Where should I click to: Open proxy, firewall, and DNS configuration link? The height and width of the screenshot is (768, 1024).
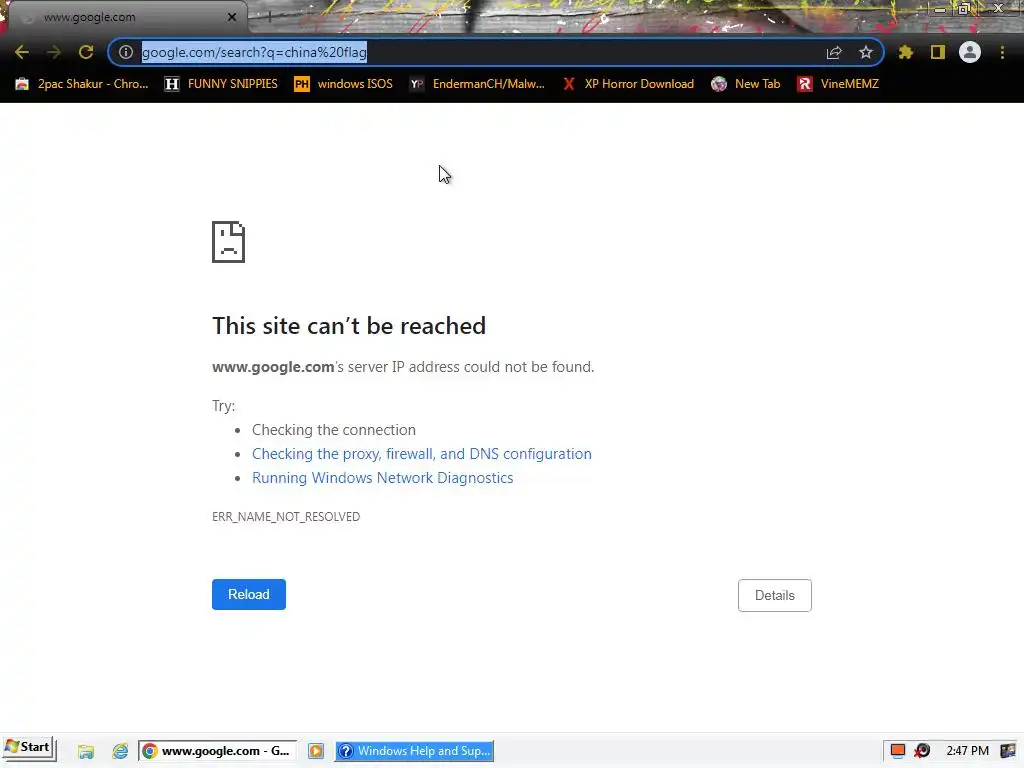point(422,454)
